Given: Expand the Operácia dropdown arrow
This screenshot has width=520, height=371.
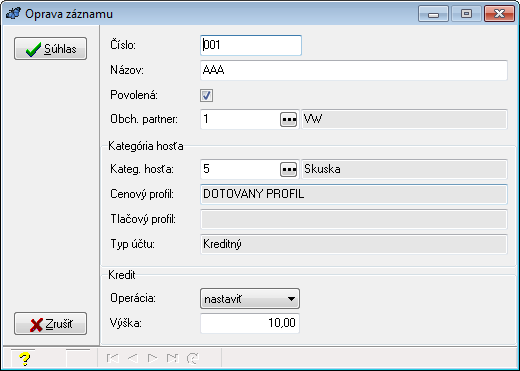Looking at the screenshot, I should 291,299.
